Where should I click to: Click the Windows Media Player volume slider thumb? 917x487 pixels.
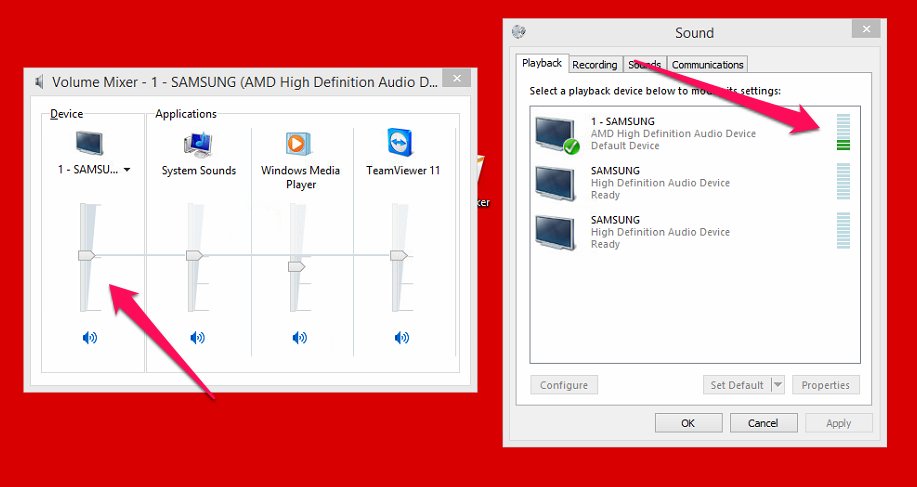[297, 267]
